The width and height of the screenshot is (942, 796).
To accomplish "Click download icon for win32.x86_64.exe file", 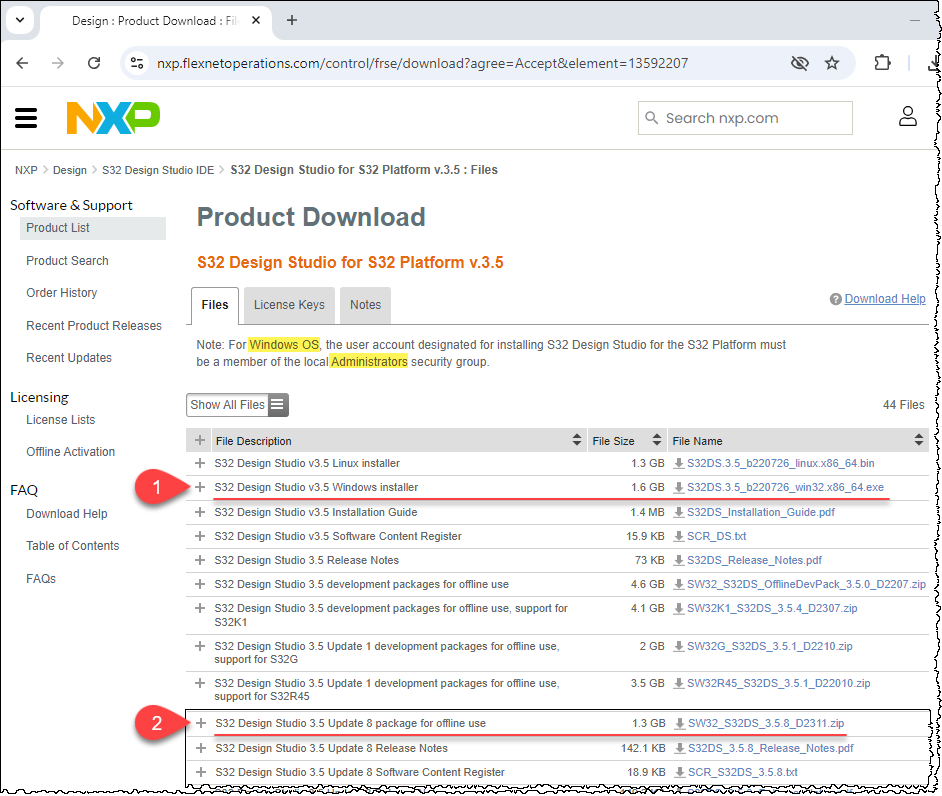I will point(679,487).
